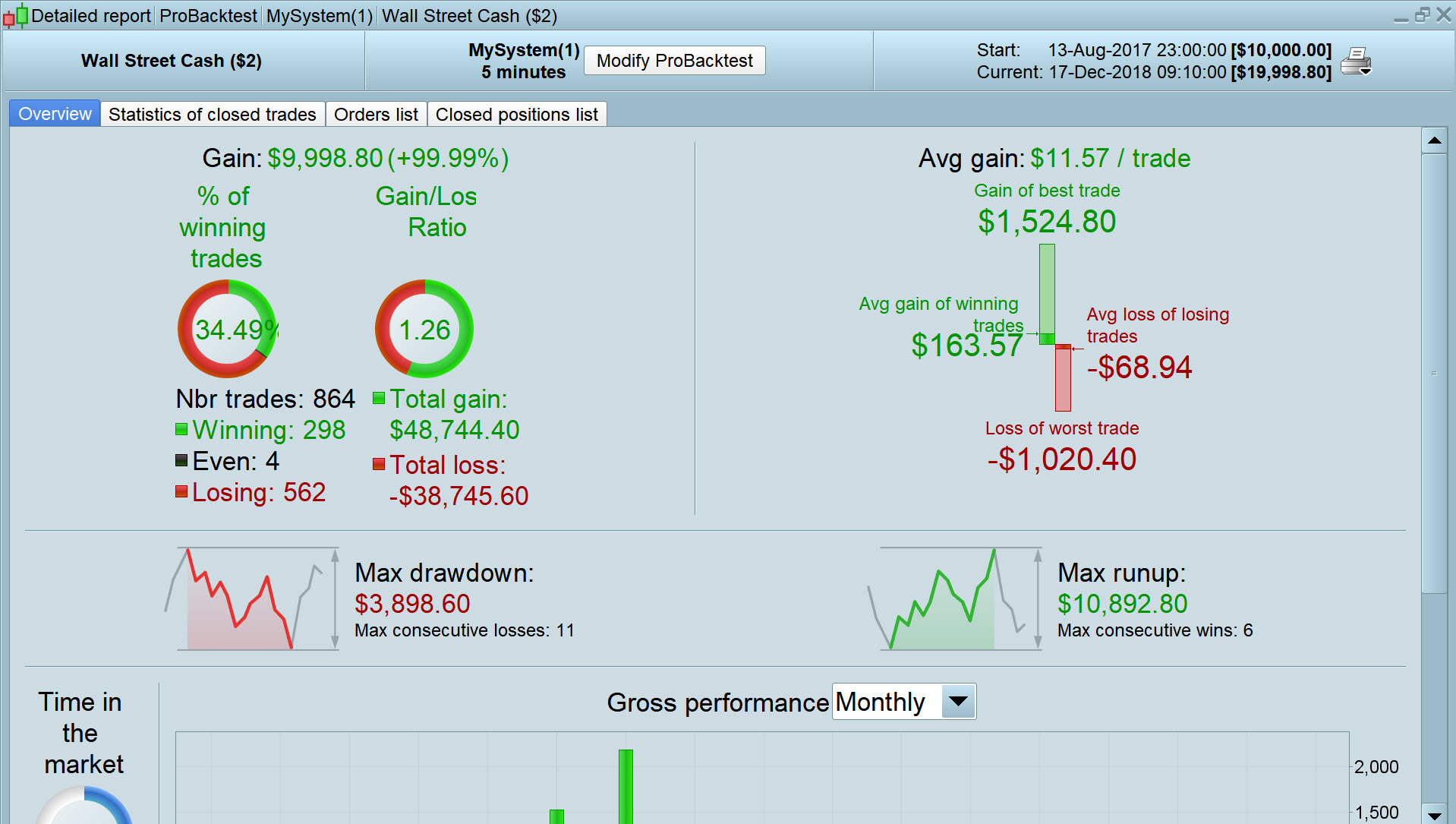Click the green Total gain legend square
Screen dimensions: 1456x824
coord(379,398)
